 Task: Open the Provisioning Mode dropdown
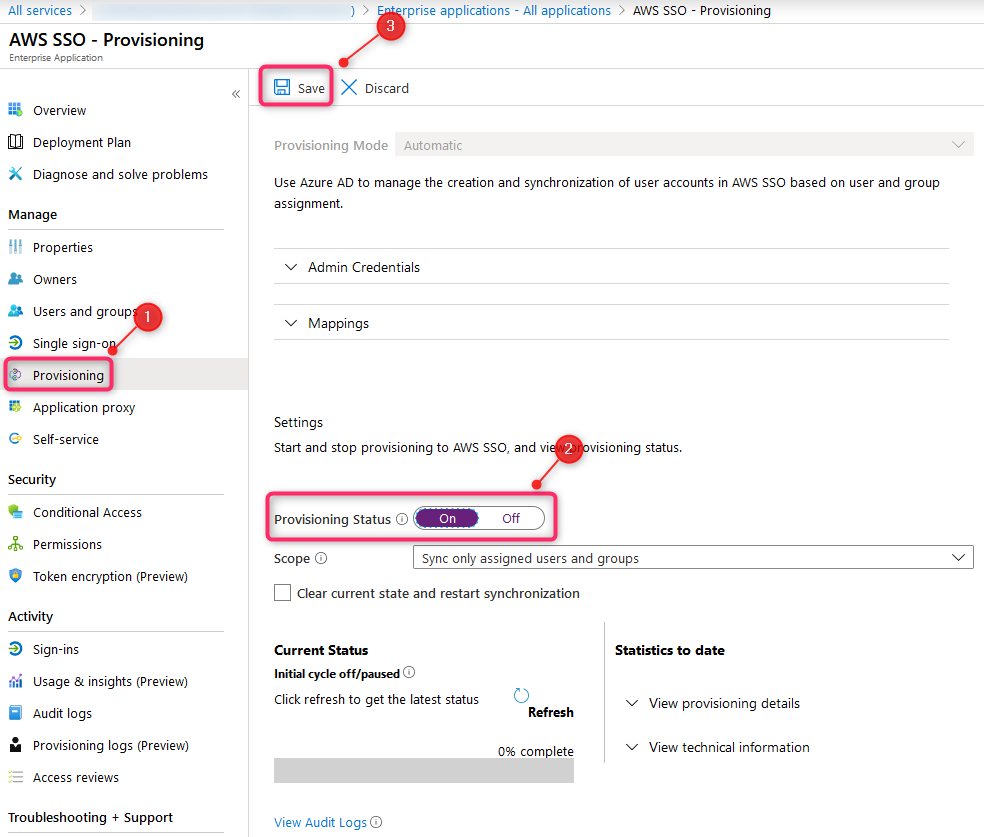[684, 145]
